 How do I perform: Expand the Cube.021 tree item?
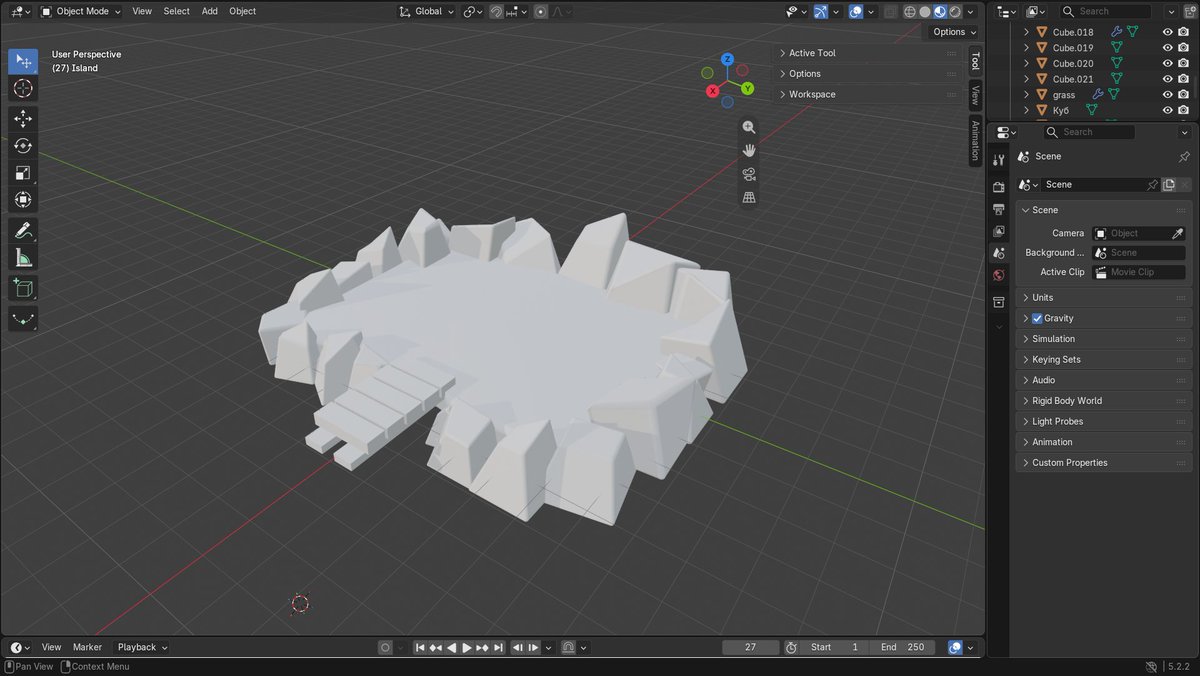pyautogui.click(x=1026, y=79)
